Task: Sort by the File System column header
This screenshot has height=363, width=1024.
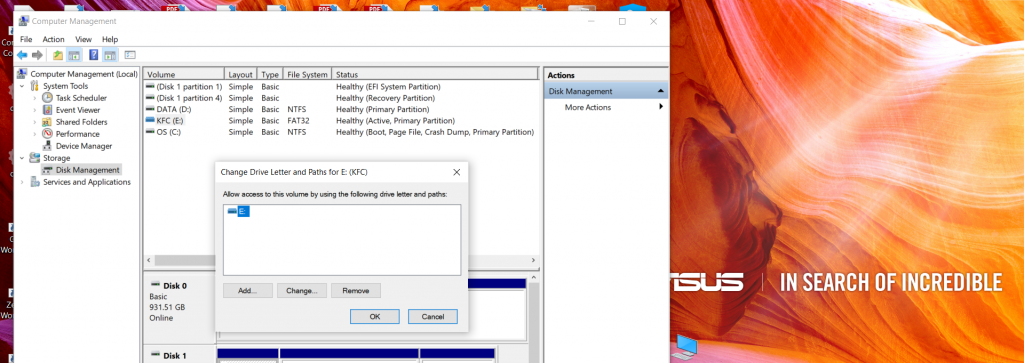Action: pyautogui.click(x=308, y=74)
